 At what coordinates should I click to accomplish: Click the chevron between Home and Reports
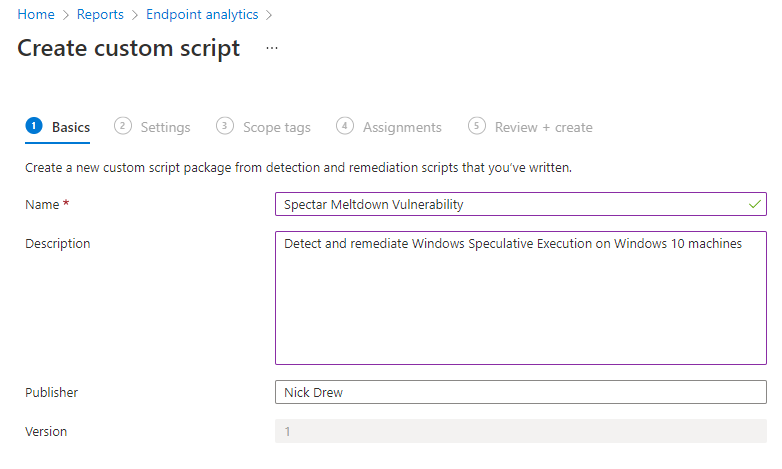[x=66, y=15]
